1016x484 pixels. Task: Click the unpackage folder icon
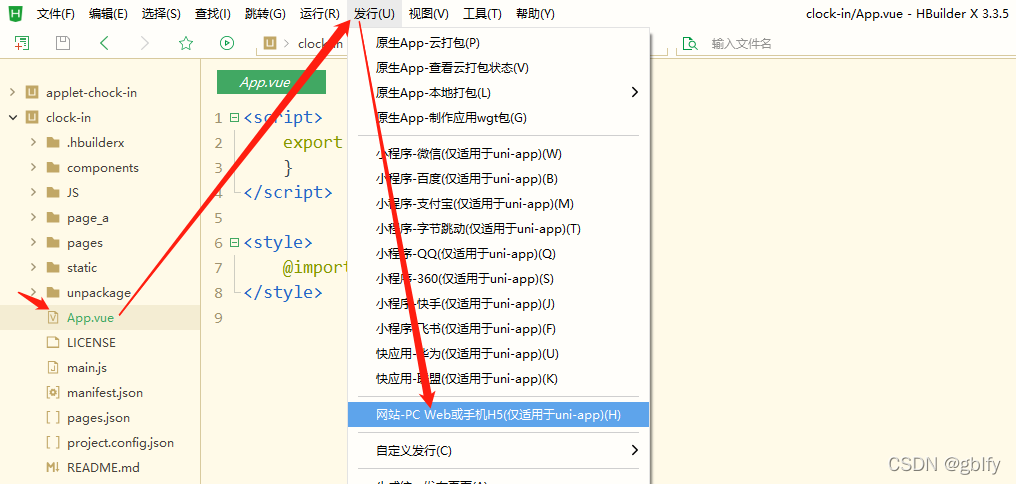click(53, 293)
